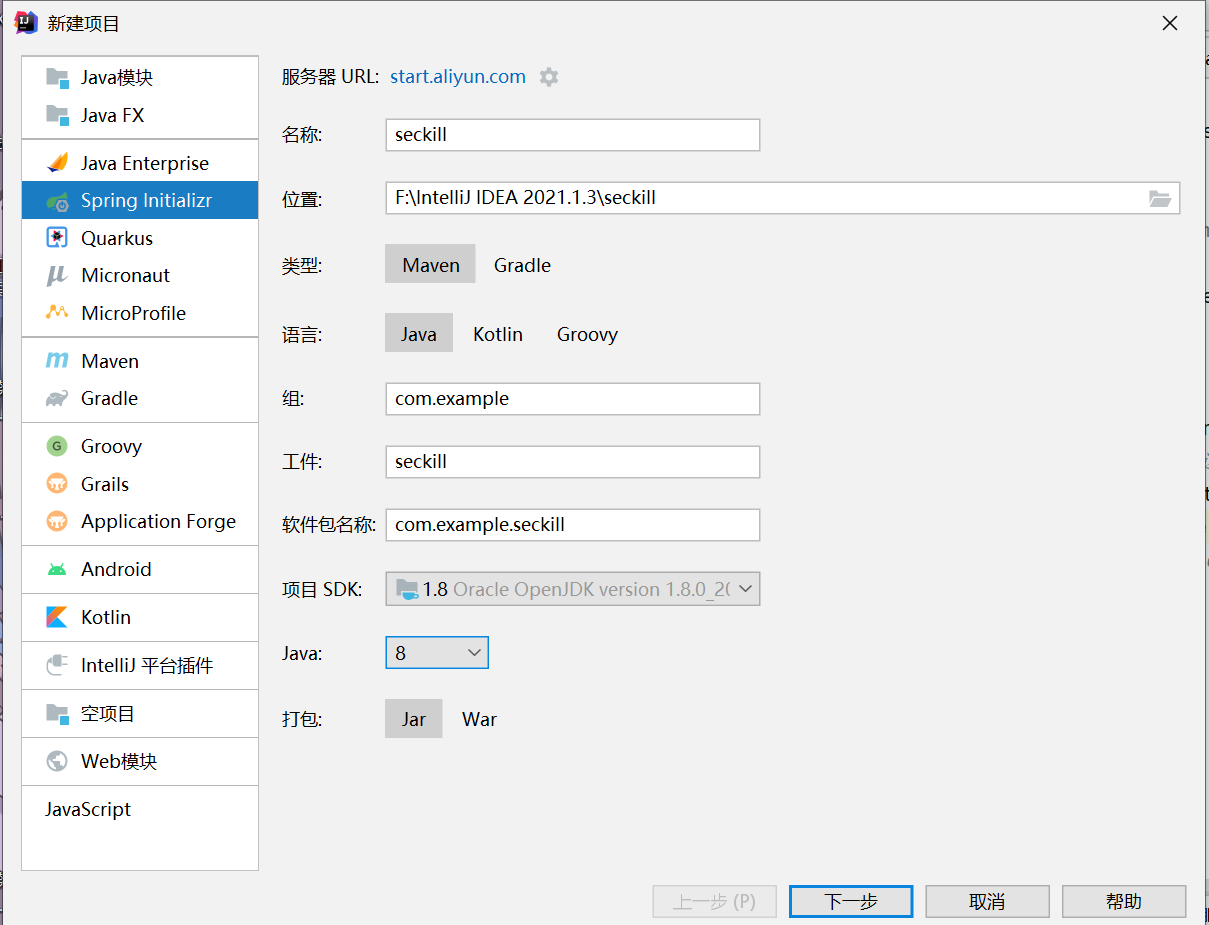Set language to Groovy

587,334
